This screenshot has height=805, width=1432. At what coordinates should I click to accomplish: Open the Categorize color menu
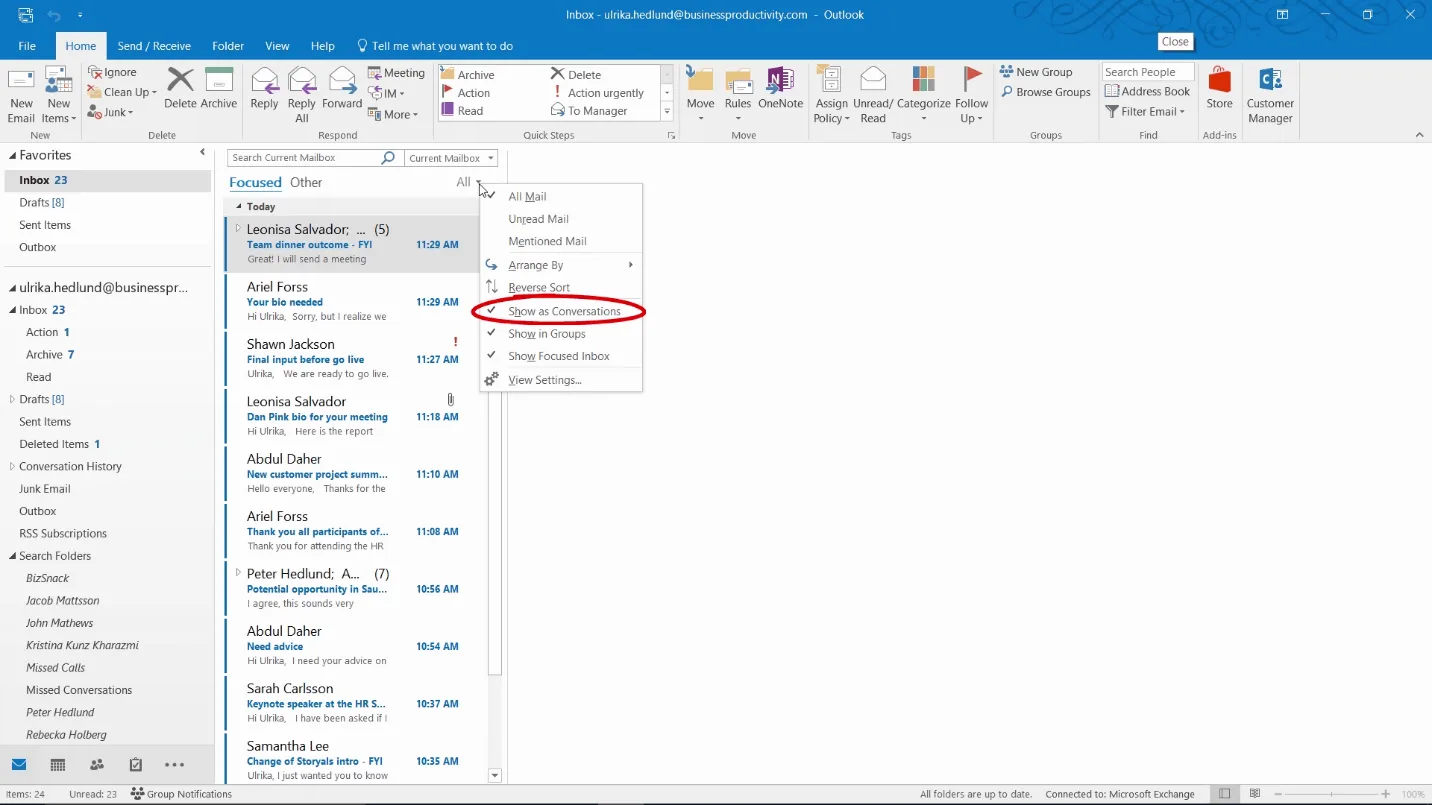pyautogui.click(x=923, y=95)
